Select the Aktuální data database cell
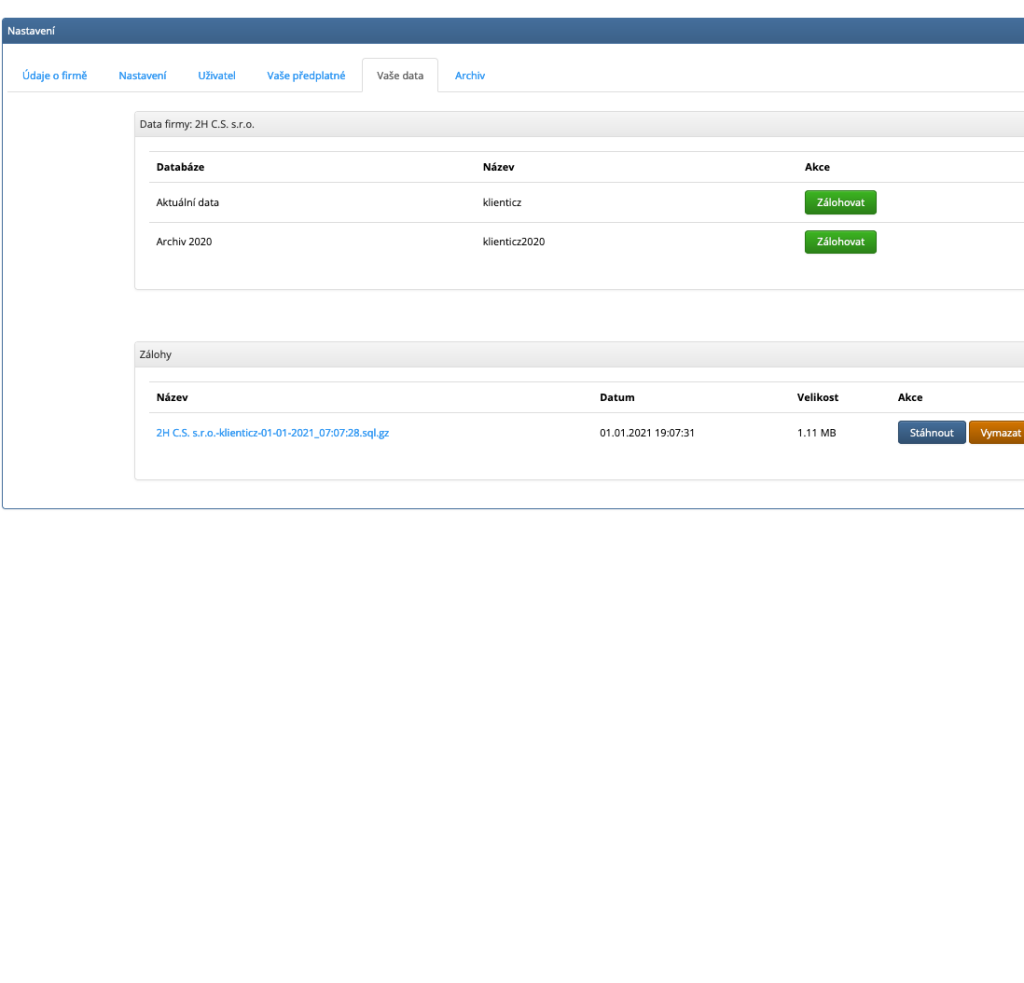This screenshot has height=983, width=1024. tap(188, 203)
